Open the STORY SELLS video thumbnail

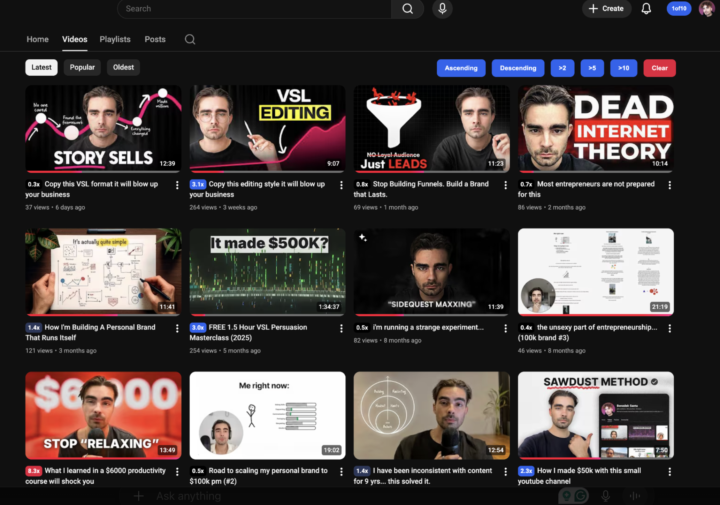pyautogui.click(x=103, y=129)
